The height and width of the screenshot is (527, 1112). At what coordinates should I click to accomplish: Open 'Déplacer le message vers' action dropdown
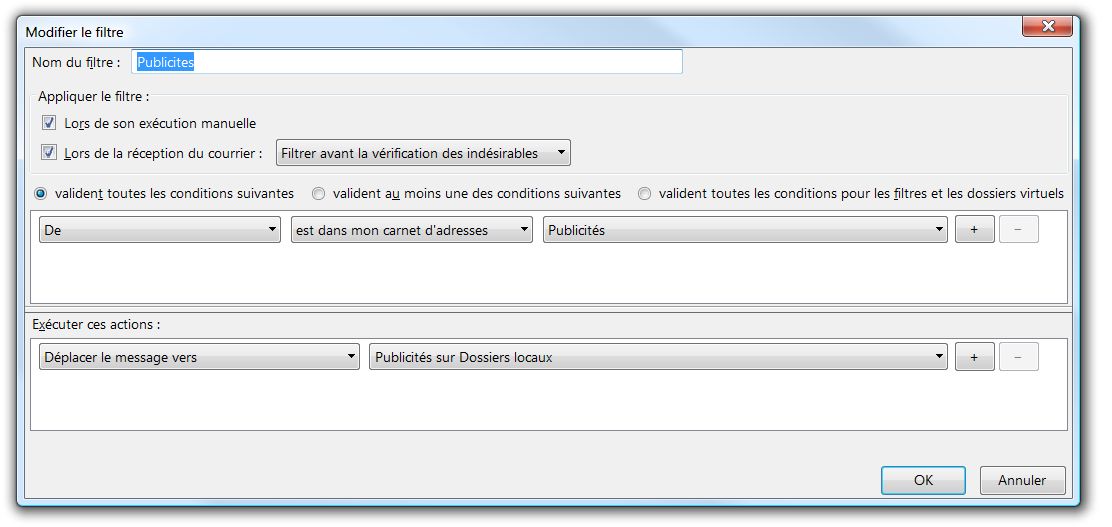199,357
